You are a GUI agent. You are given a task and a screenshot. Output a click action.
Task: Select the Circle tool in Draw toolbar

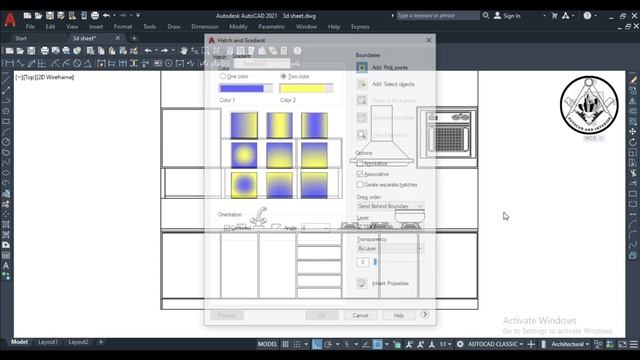6,142
